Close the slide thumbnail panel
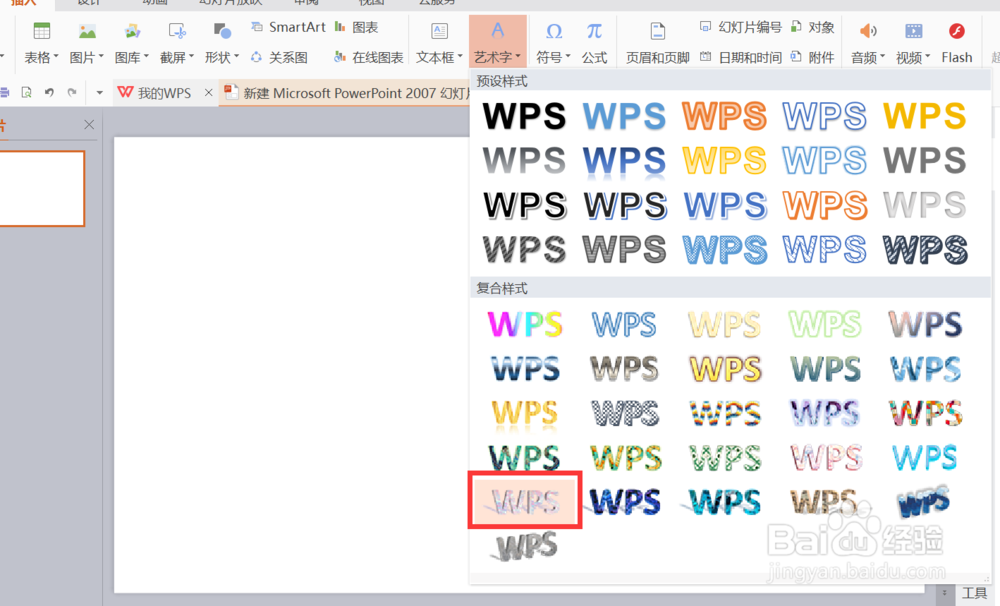The image size is (1000, 606). tap(89, 124)
